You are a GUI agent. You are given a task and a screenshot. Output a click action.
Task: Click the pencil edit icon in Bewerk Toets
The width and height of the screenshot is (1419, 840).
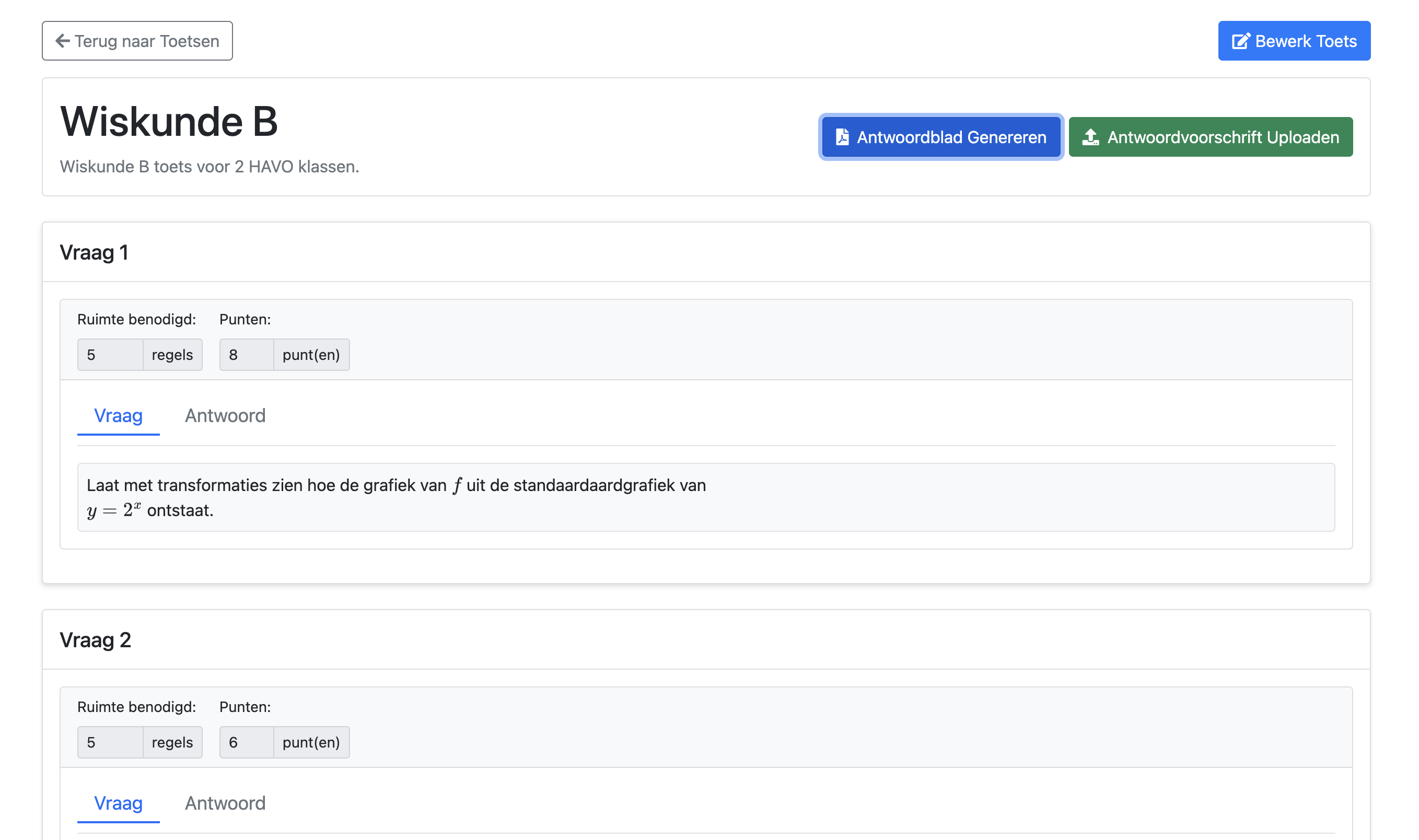coord(1241,41)
